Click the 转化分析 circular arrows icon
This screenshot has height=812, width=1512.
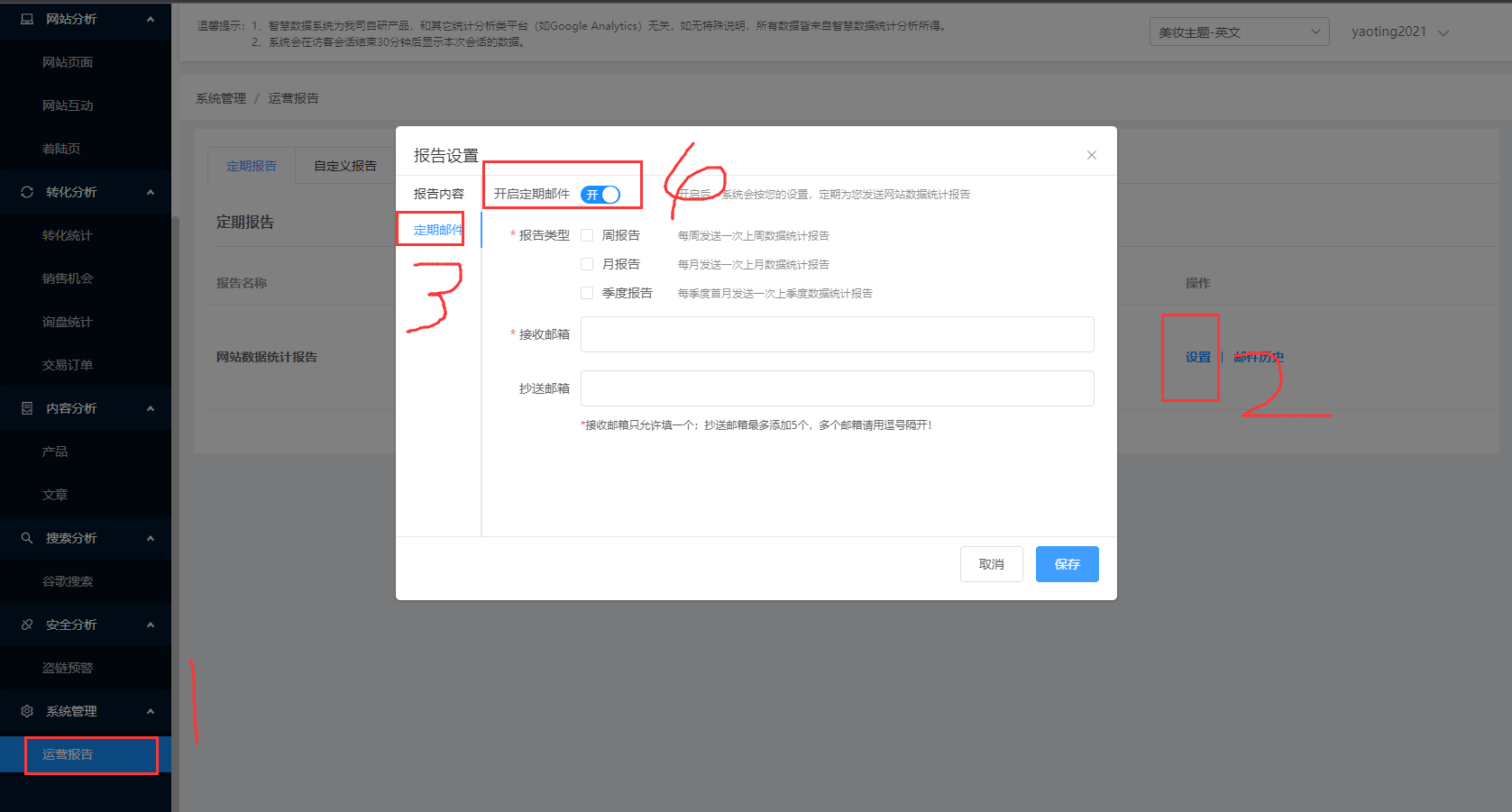(x=26, y=191)
